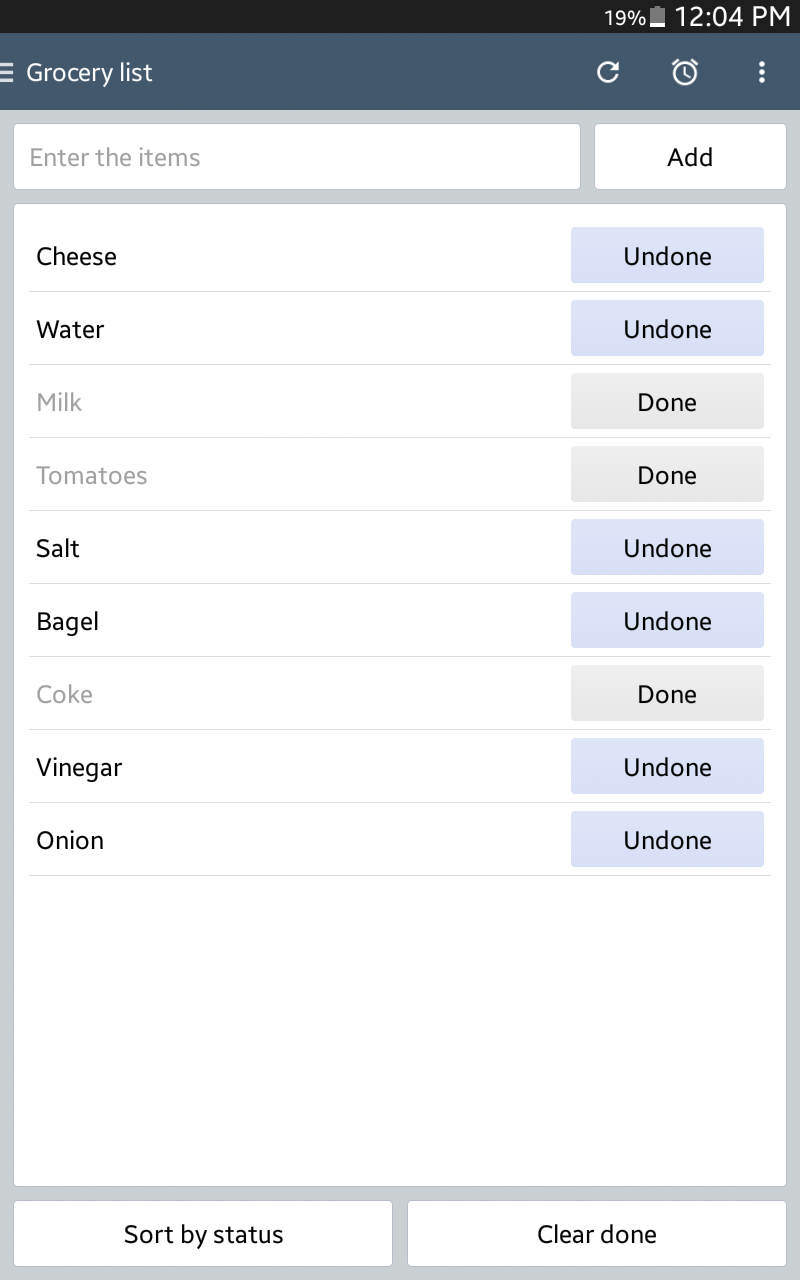Toggle the Bagel Undone button
This screenshot has height=1280, width=800.
coord(667,621)
